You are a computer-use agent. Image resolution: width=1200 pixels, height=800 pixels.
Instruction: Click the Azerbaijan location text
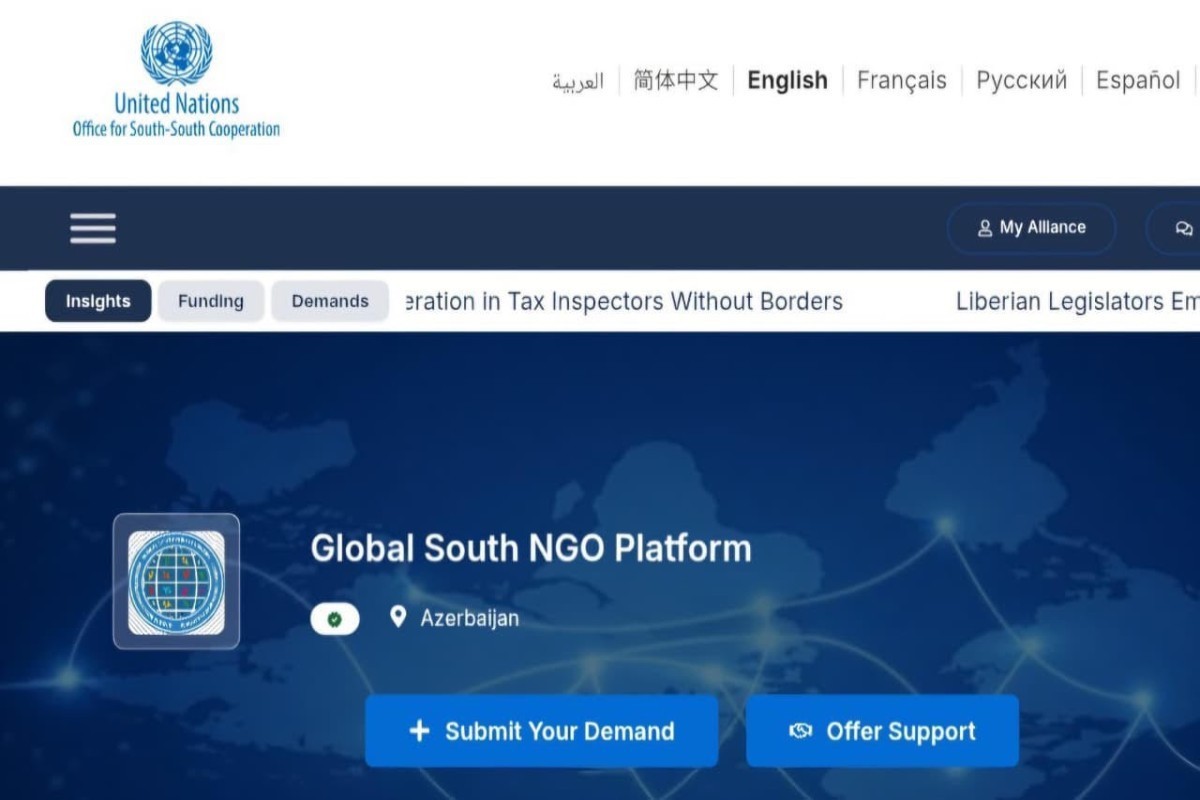point(470,618)
